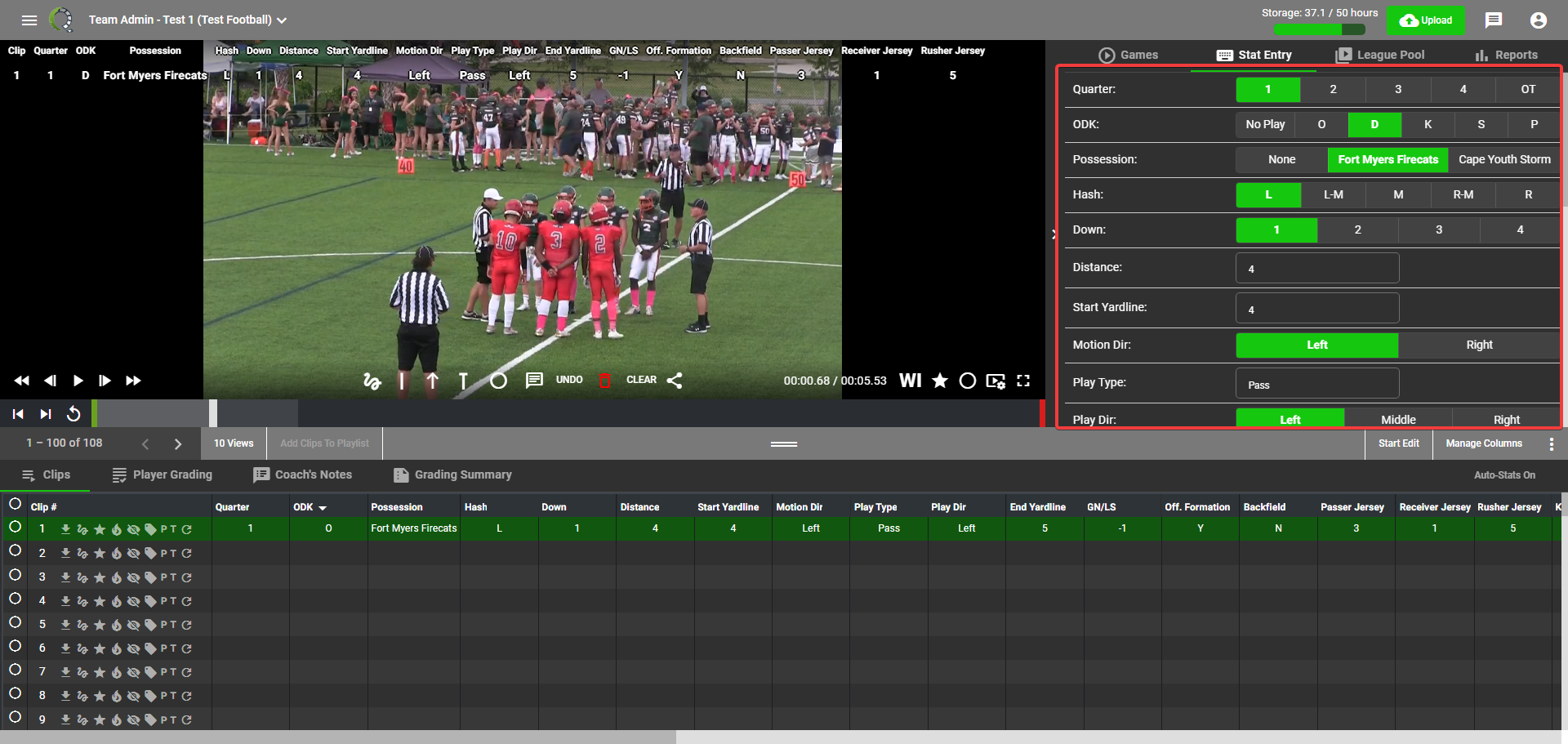Click the Upload button
This screenshot has width=1568, height=744.
(x=1426, y=20)
